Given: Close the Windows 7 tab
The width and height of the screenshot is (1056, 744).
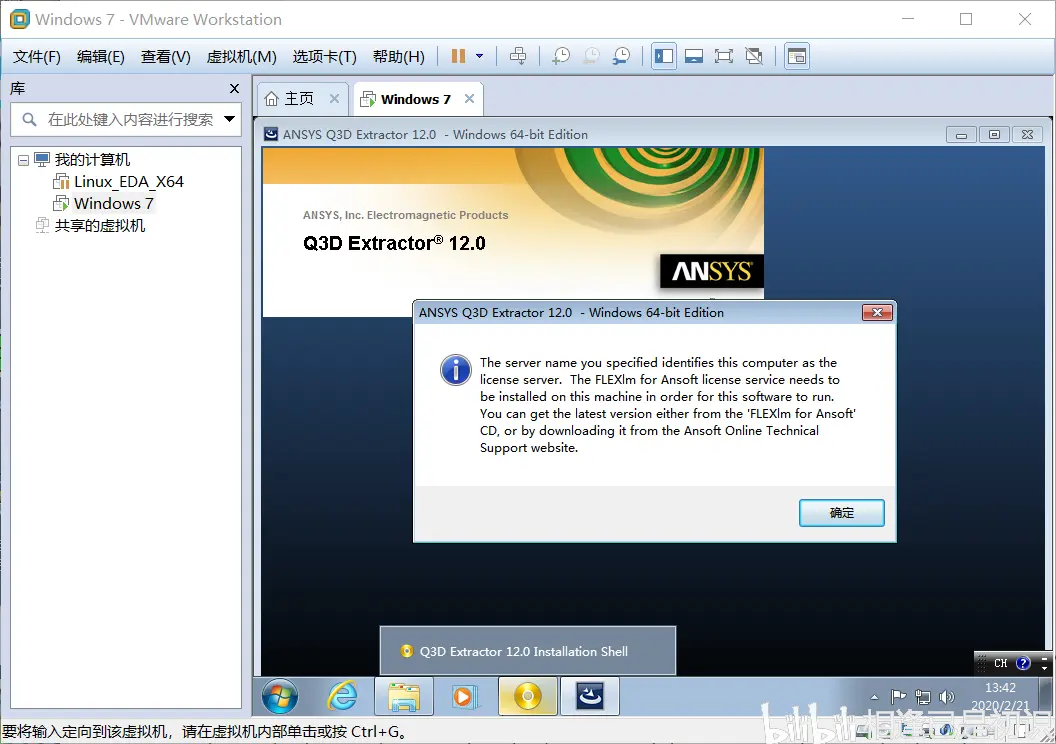Looking at the screenshot, I should coord(469,99).
